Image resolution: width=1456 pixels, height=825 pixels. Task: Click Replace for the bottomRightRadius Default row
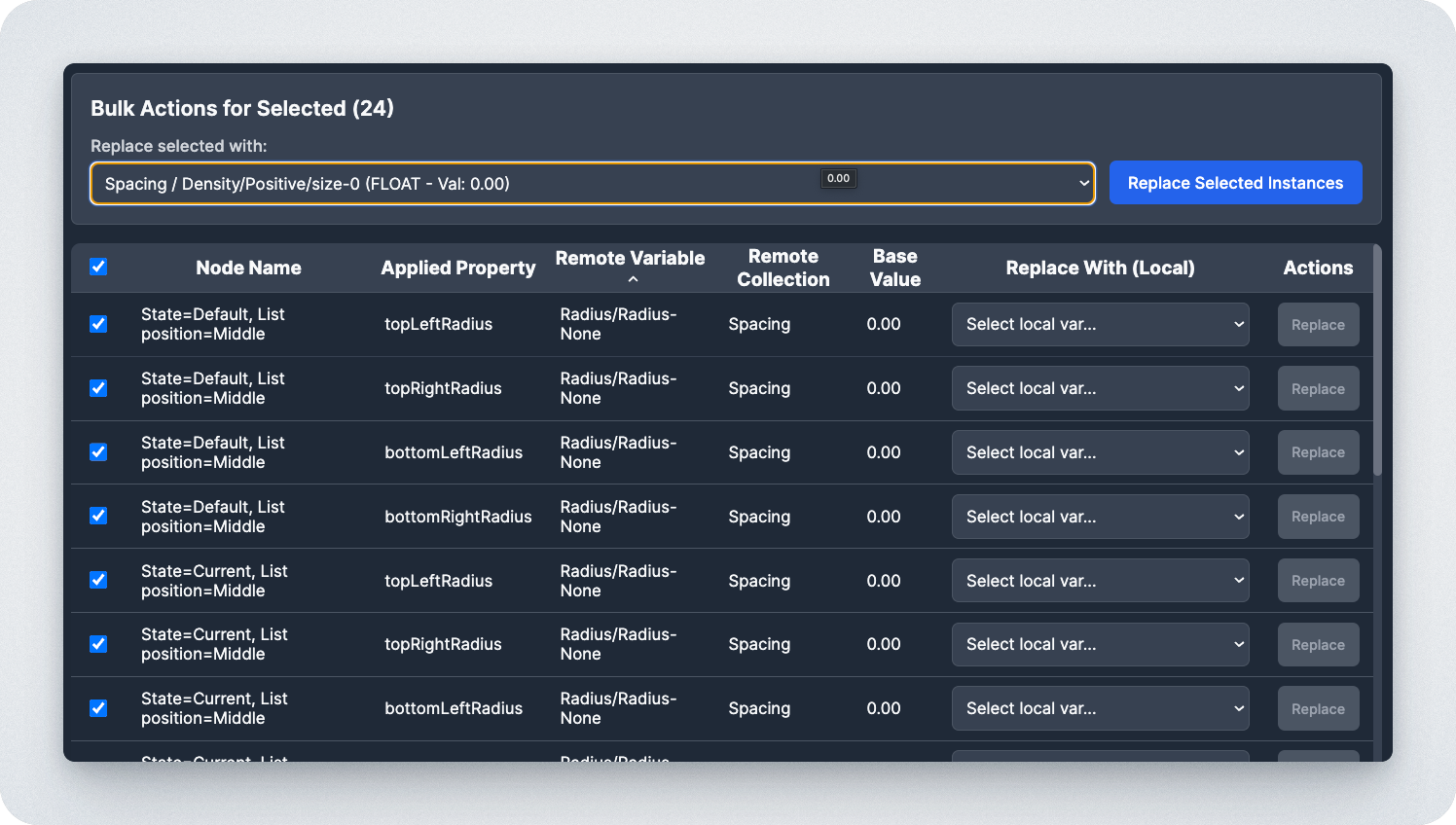tap(1318, 517)
